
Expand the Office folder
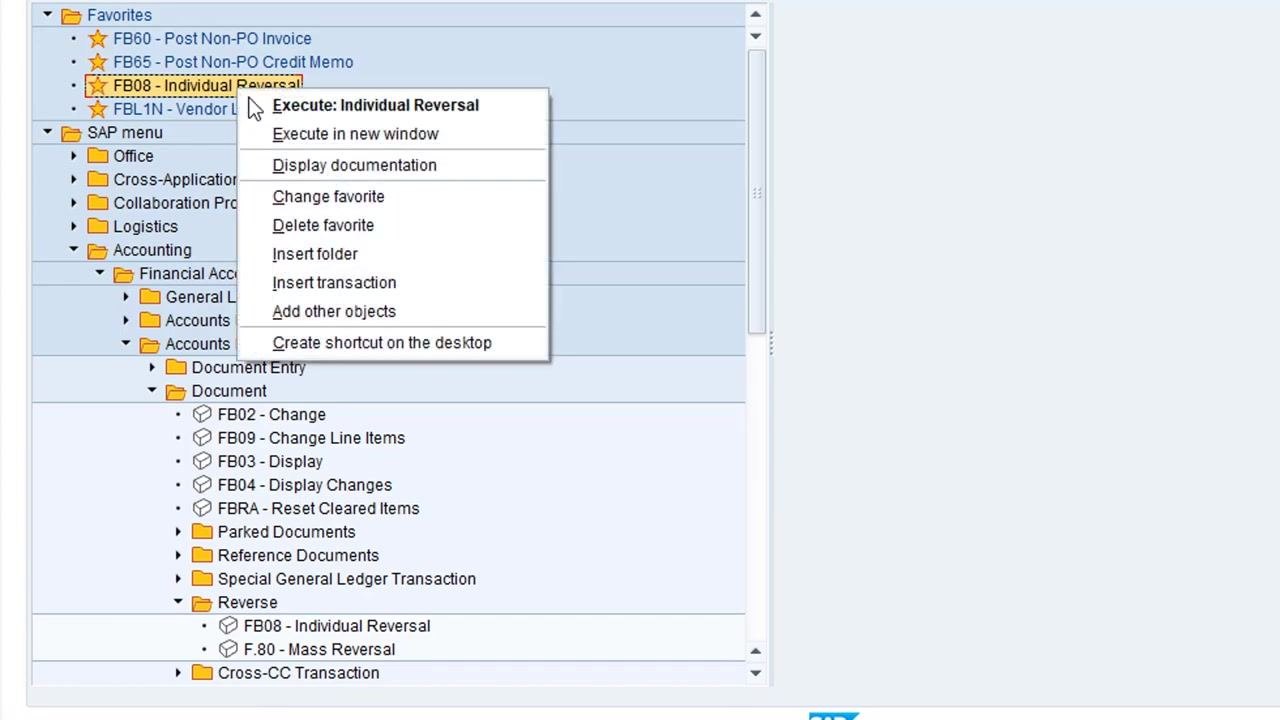73,156
